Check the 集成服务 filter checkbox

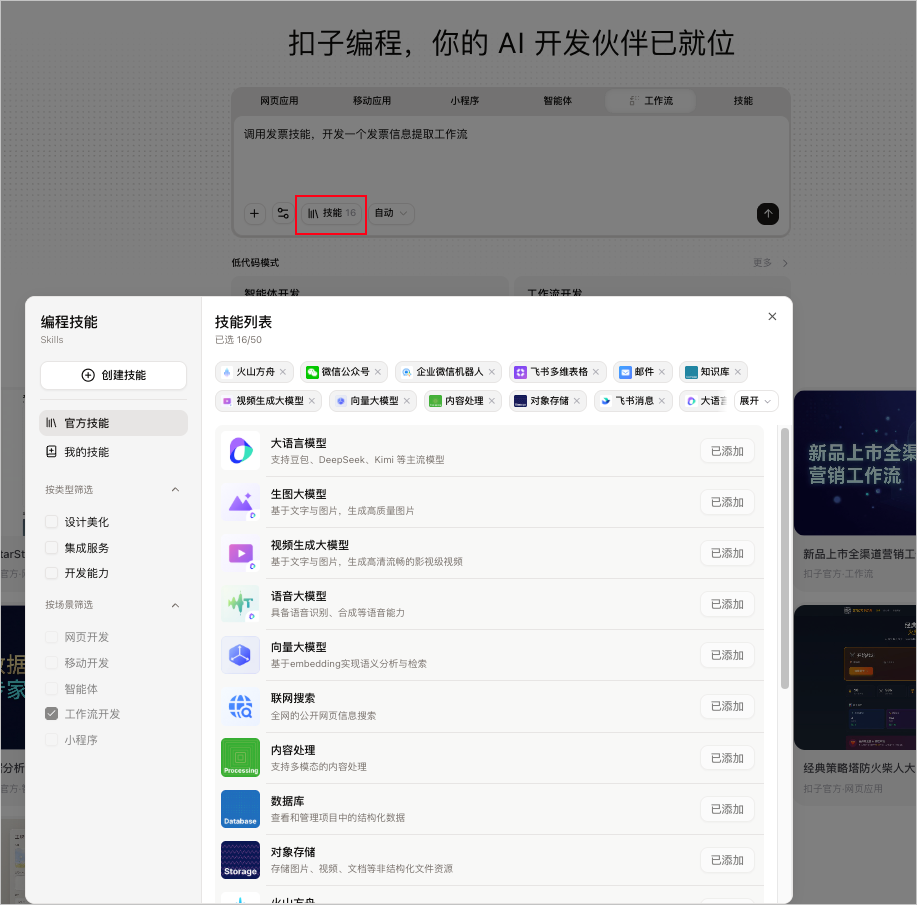tap(51, 548)
